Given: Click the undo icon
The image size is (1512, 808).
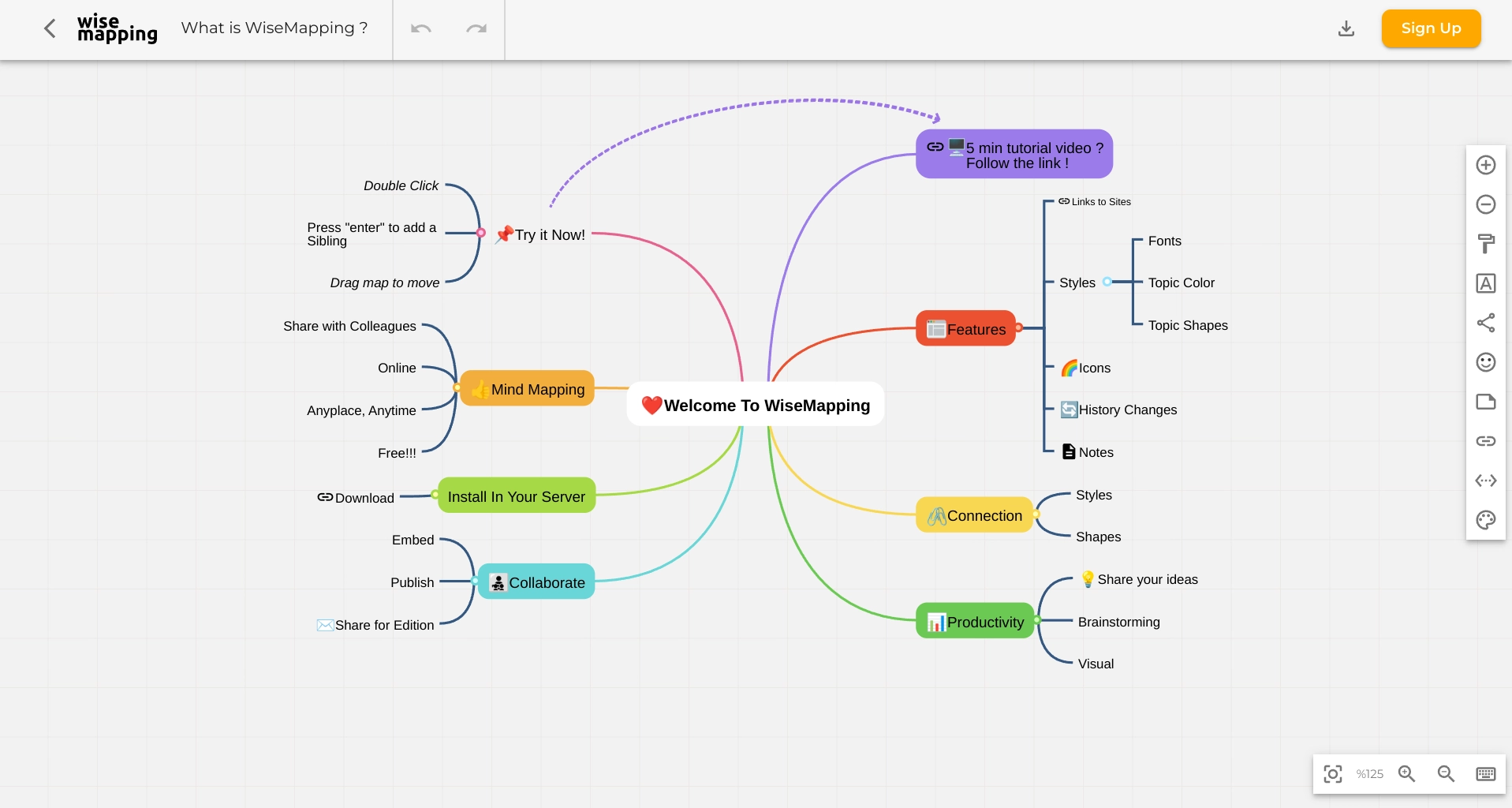Looking at the screenshot, I should click(421, 29).
